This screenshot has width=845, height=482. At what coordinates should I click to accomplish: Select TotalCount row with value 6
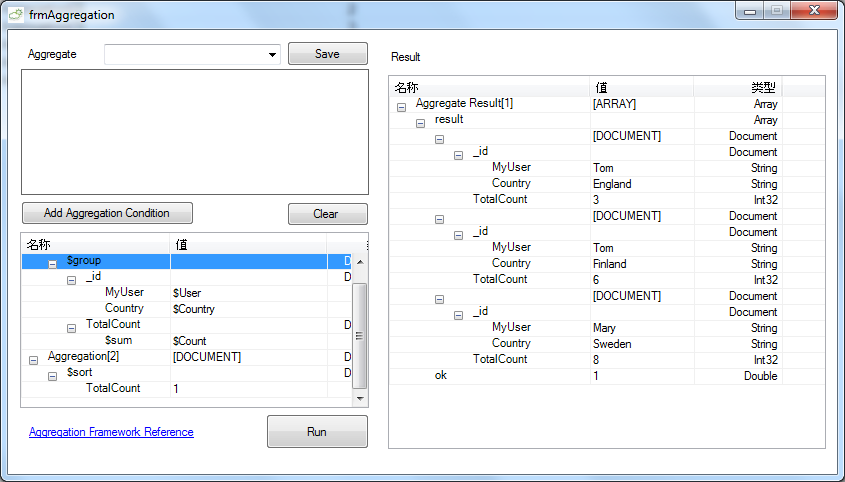(x=586, y=279)
